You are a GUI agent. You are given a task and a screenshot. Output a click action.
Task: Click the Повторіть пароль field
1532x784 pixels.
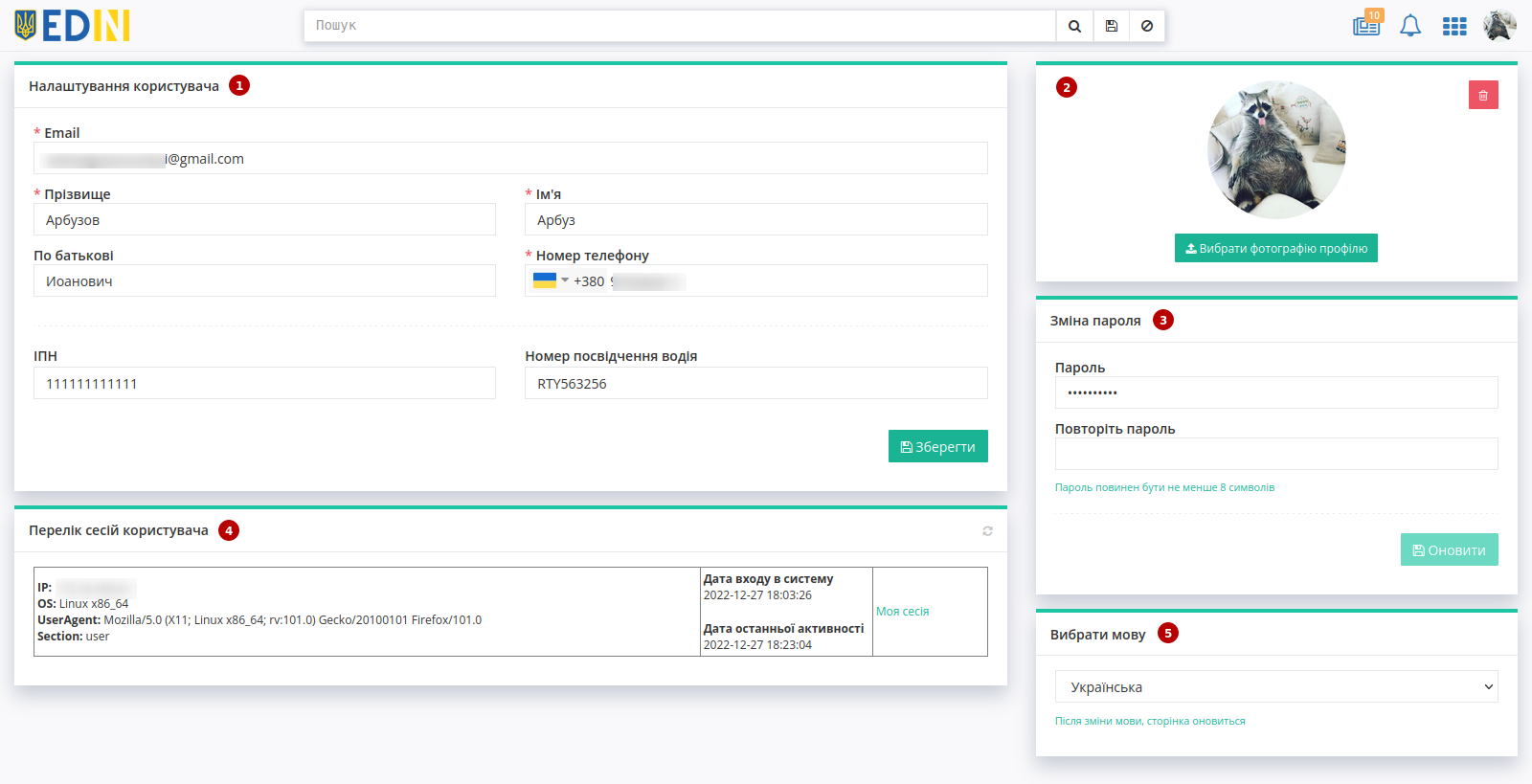coord(1276,454)
